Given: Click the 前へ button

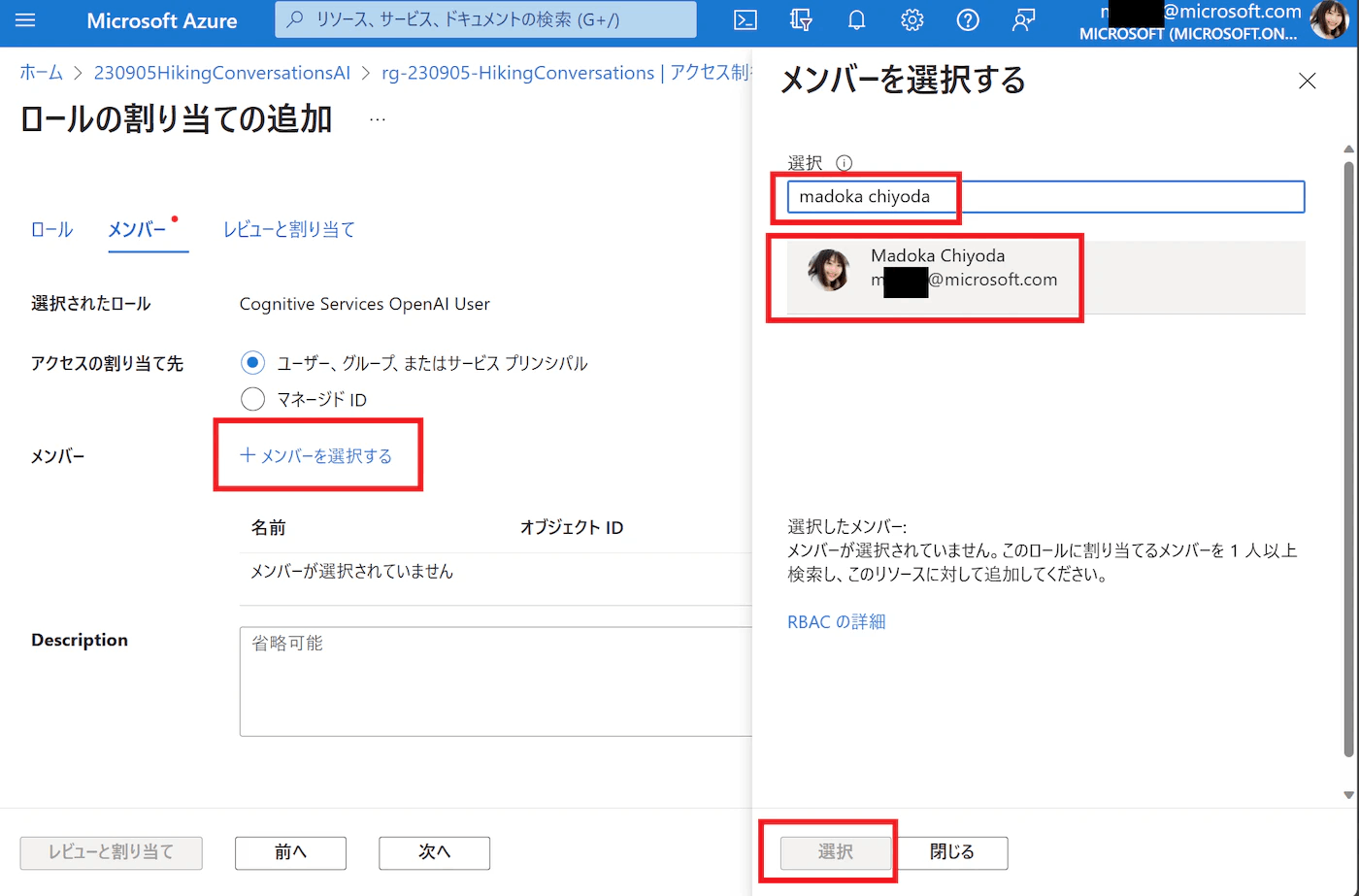Looking at the screenshot, I should click(290, 852).
